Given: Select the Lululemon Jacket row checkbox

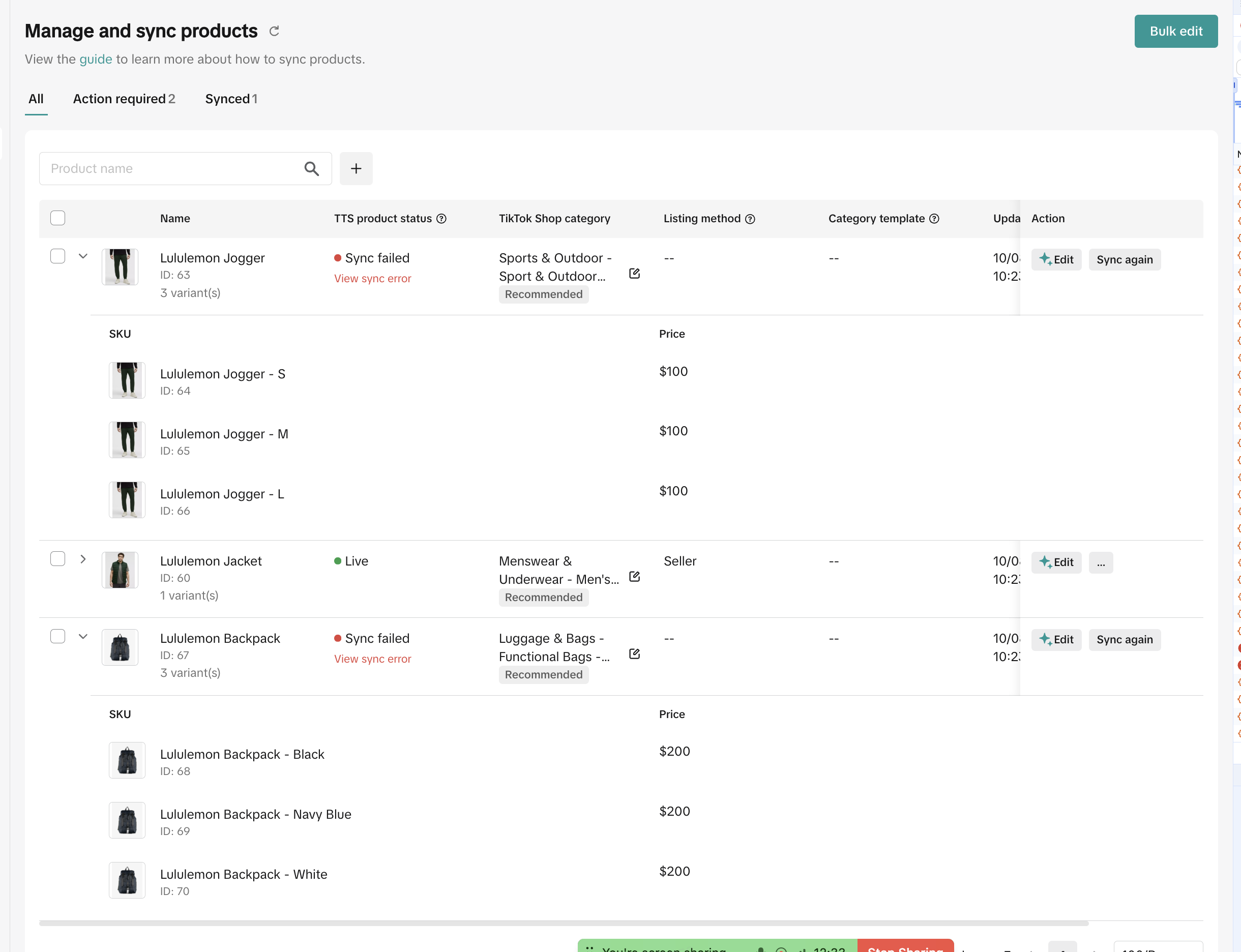Looking at the screenshot, I should coord(58,559).
